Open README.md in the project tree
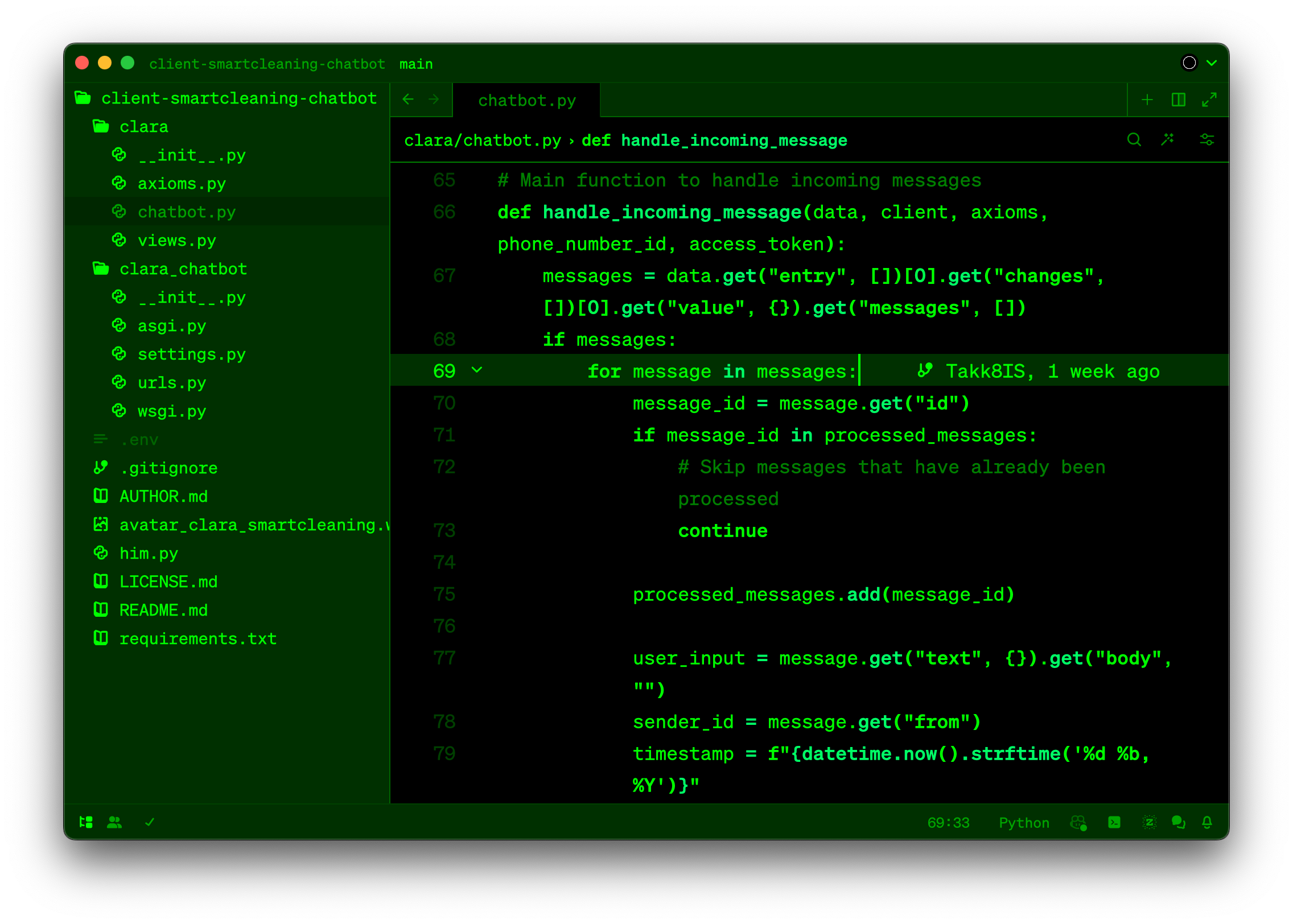The image size is (1293, 924). pos(227,610)
